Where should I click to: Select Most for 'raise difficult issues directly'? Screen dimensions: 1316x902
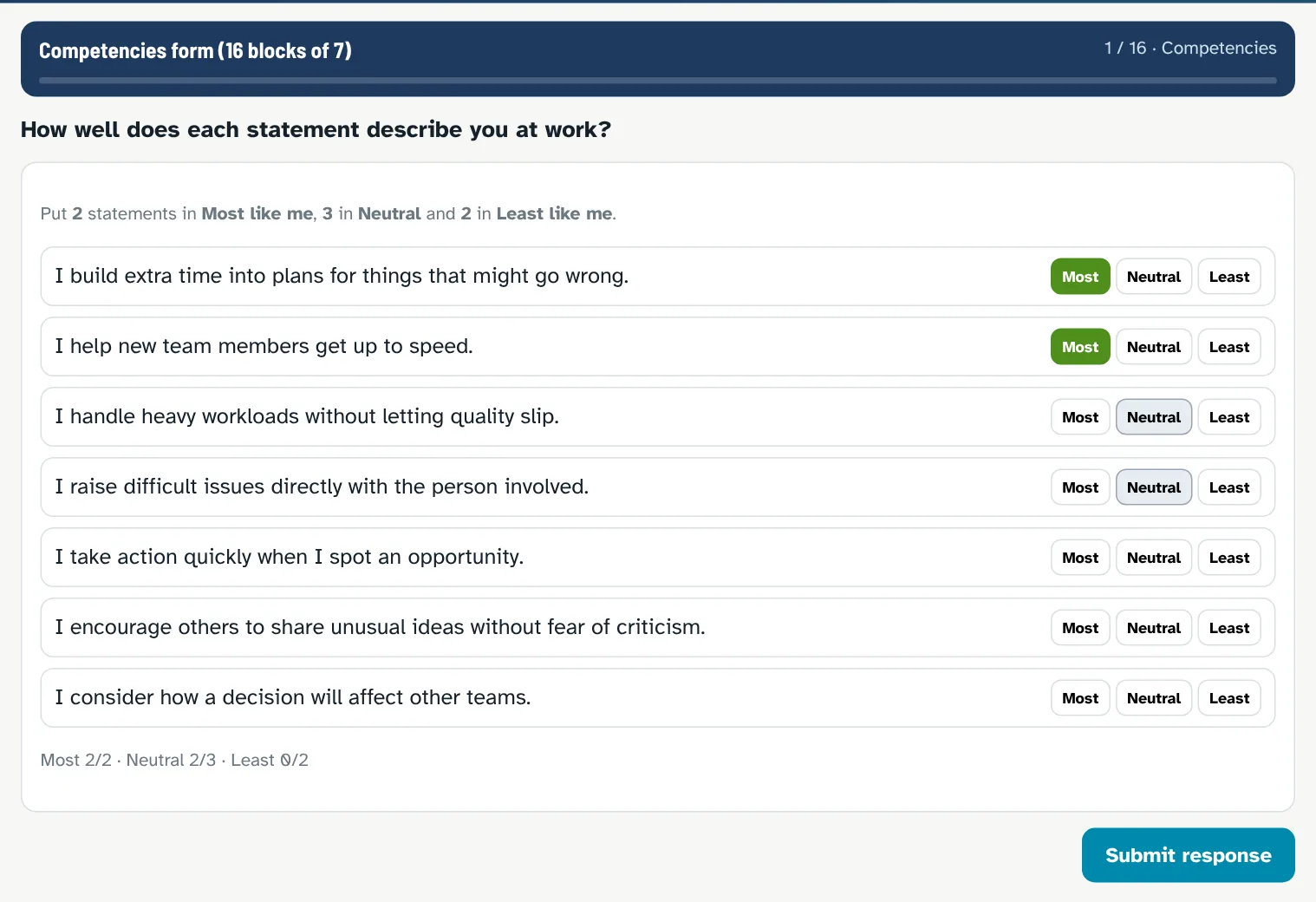coord(1080,487)
